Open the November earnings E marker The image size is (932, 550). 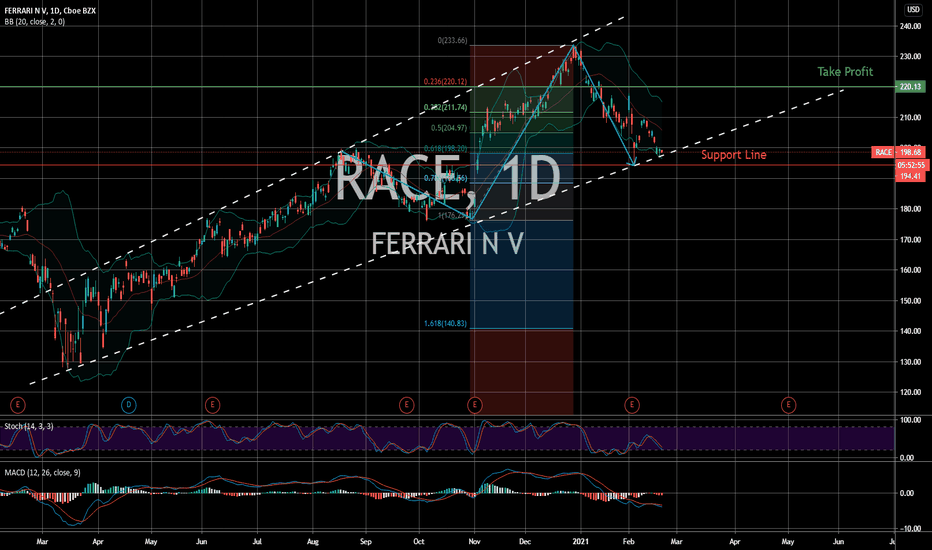click(474, 406)
